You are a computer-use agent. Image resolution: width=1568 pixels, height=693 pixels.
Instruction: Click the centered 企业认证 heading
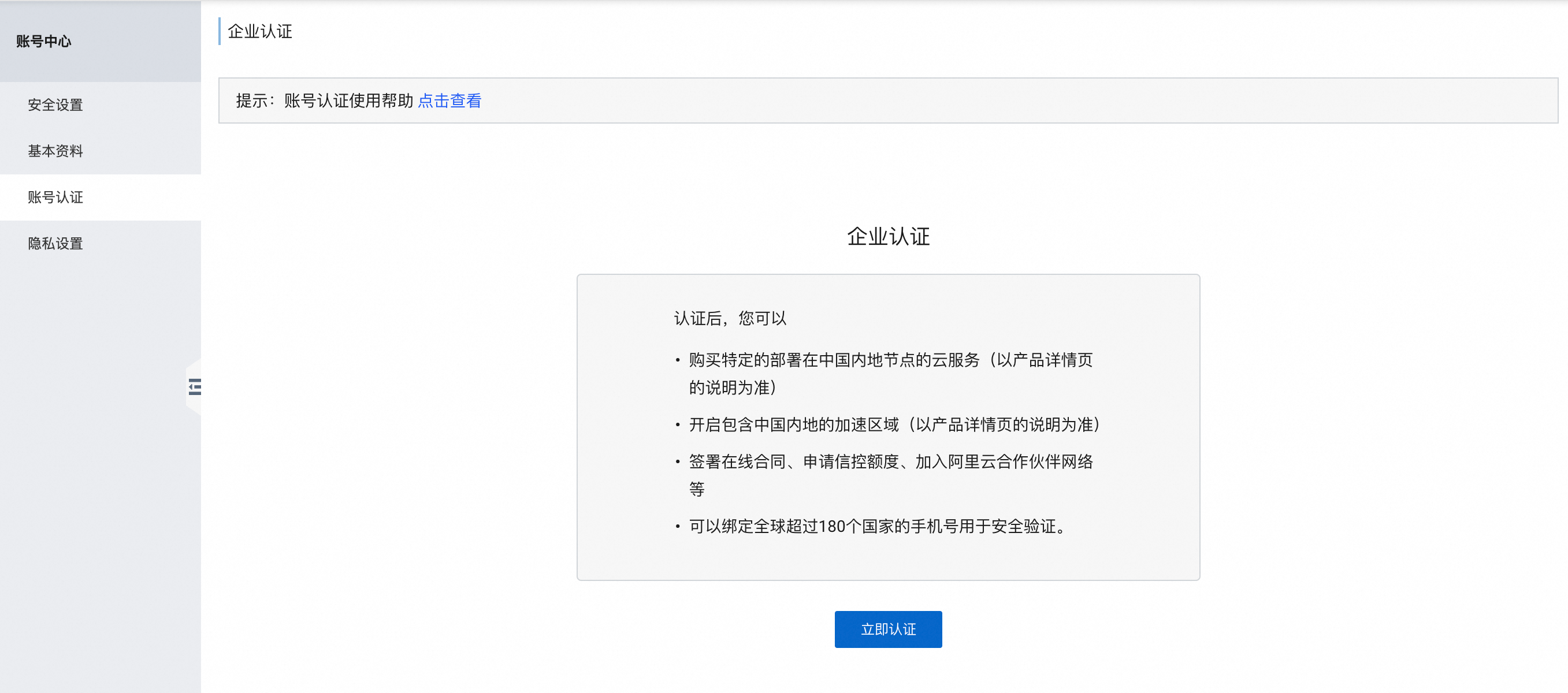click(x=888, y=236)
